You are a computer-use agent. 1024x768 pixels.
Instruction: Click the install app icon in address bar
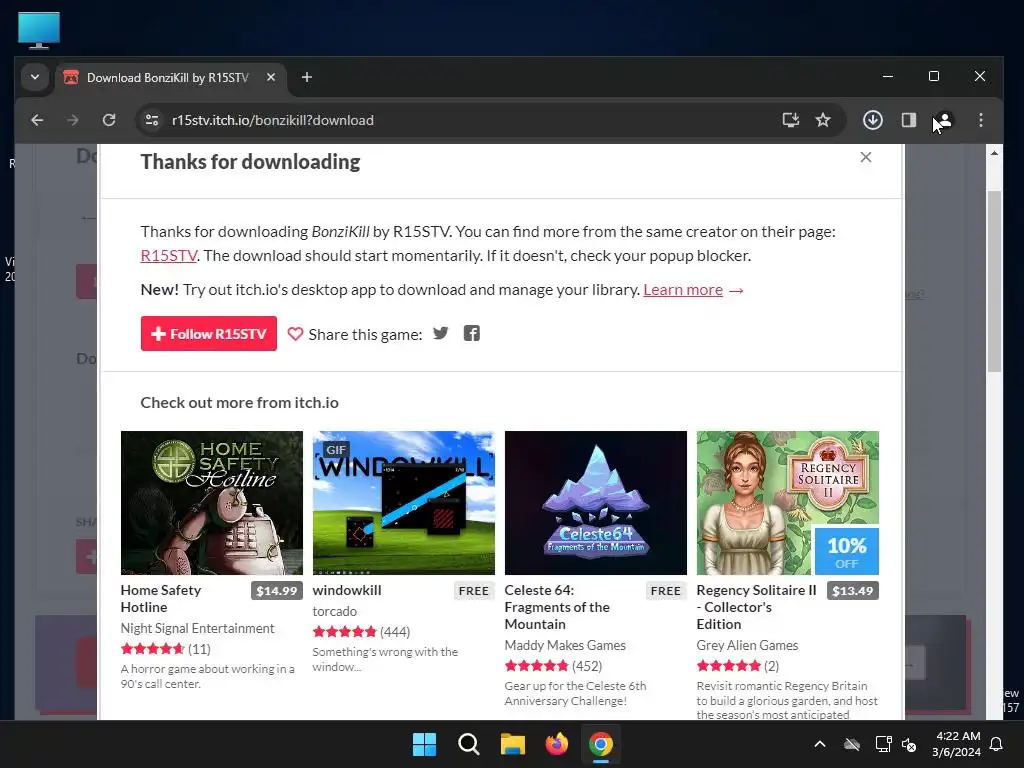pyautogui.click(x=791, y=120)
